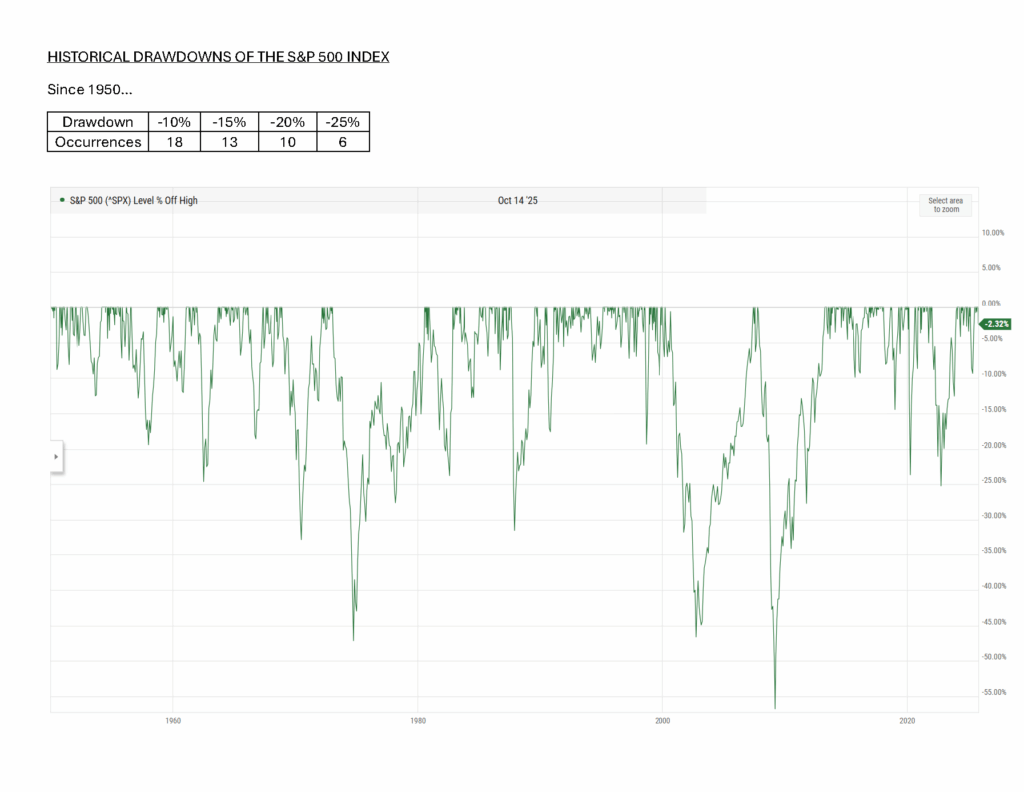Select the S&P 500 Level % Off High legend
Image resolution: width=1024 pixels, height=792 pixels.
pyautogui.click(x=132, y=201)
